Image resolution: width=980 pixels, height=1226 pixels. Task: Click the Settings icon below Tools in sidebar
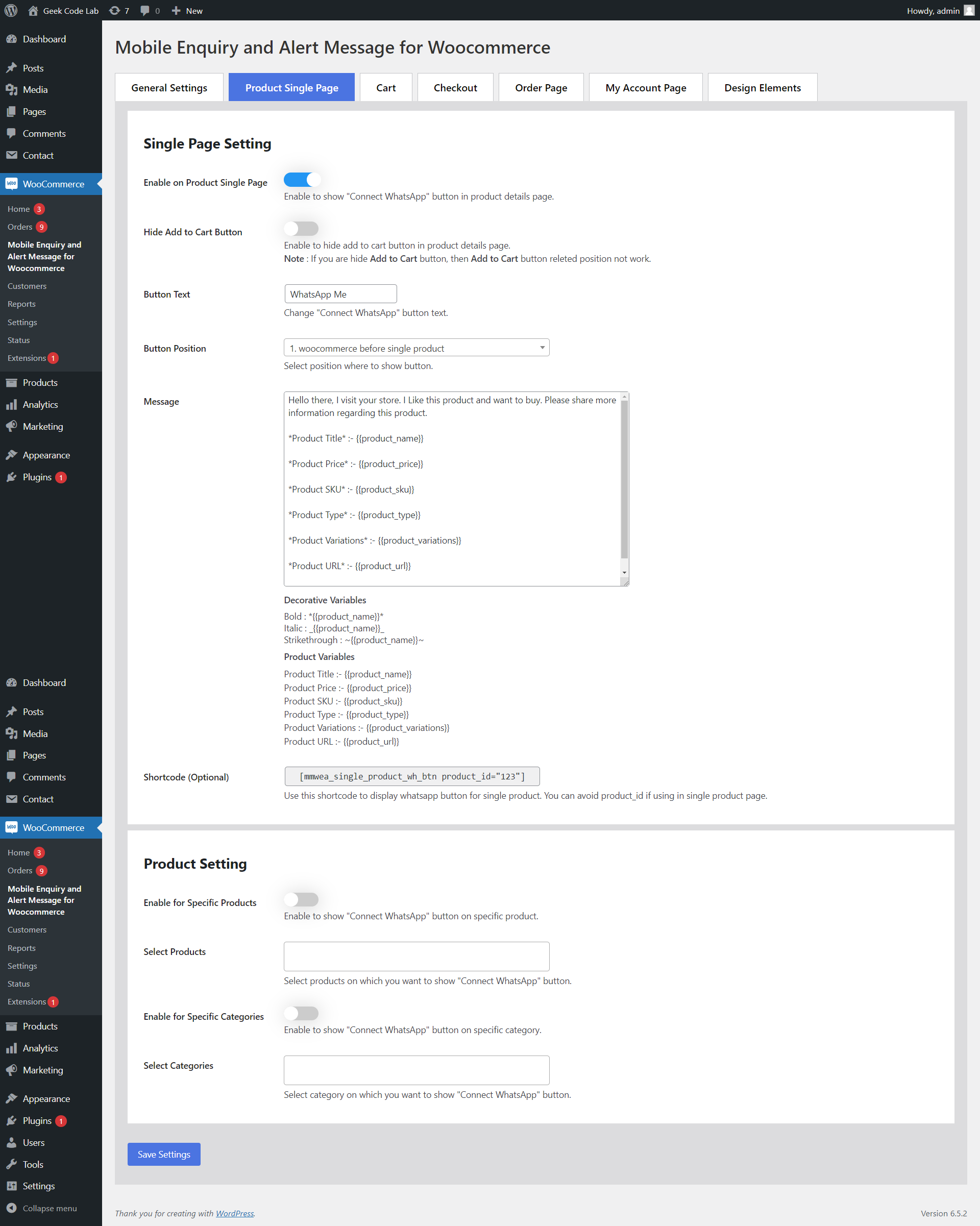11,1186
